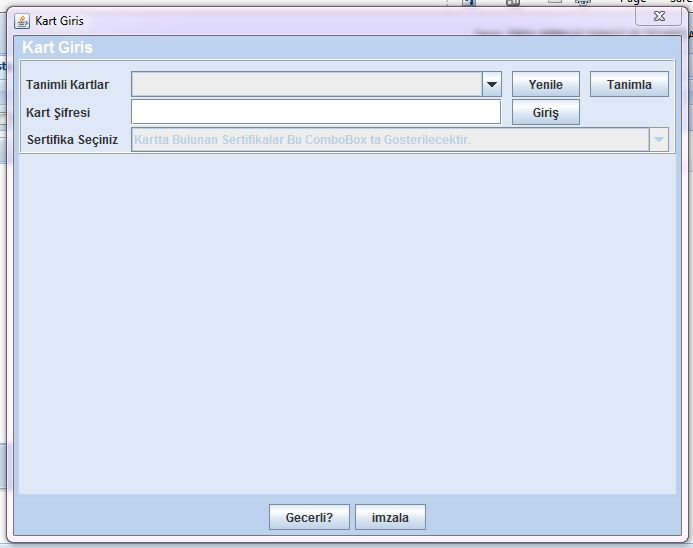Click the Kart Giris window title text
The width and height of the screenshot is (693, 548).
pyautogui.click(x=59, y=21)
